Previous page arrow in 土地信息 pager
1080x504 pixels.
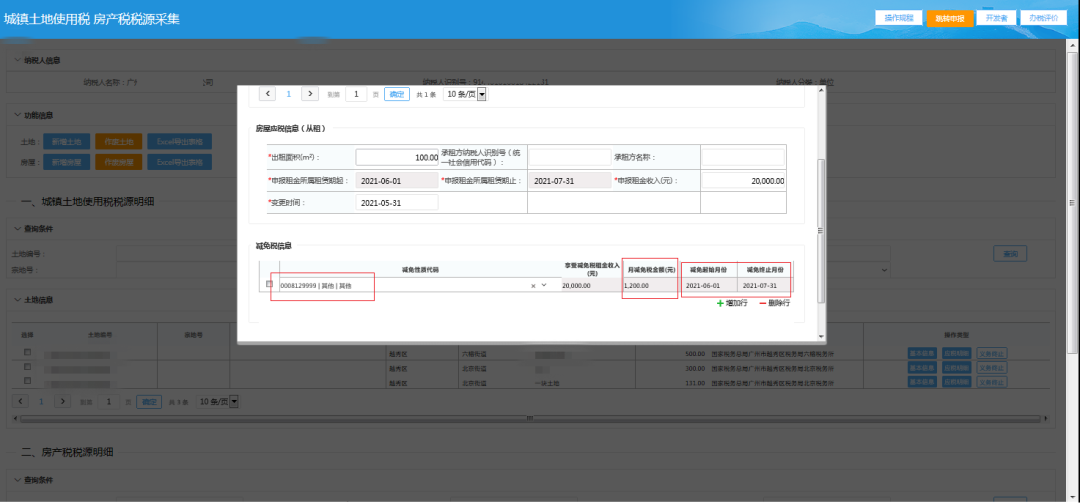(21, 401)
